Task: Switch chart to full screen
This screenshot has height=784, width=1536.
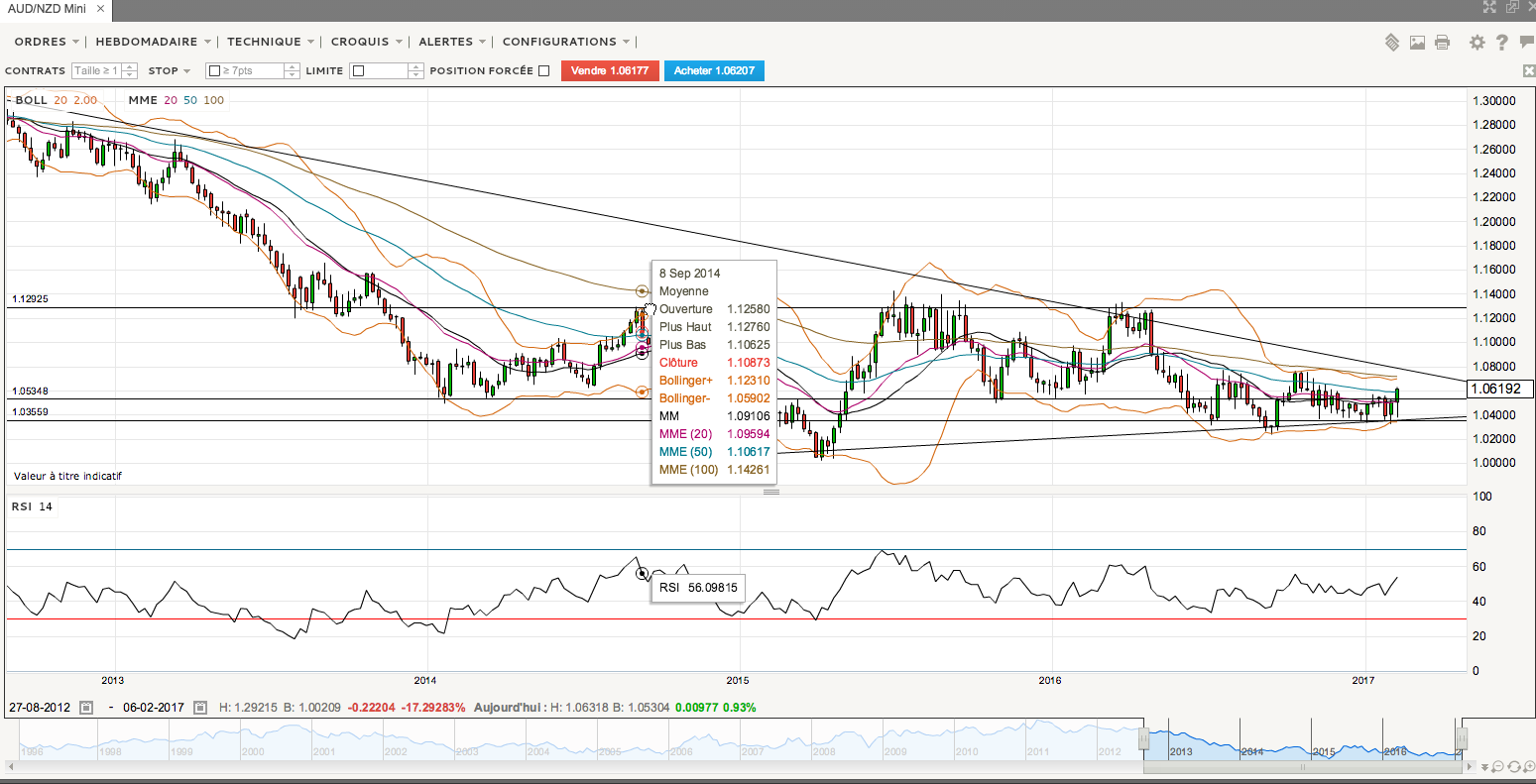Action: tap(1489, 7)
